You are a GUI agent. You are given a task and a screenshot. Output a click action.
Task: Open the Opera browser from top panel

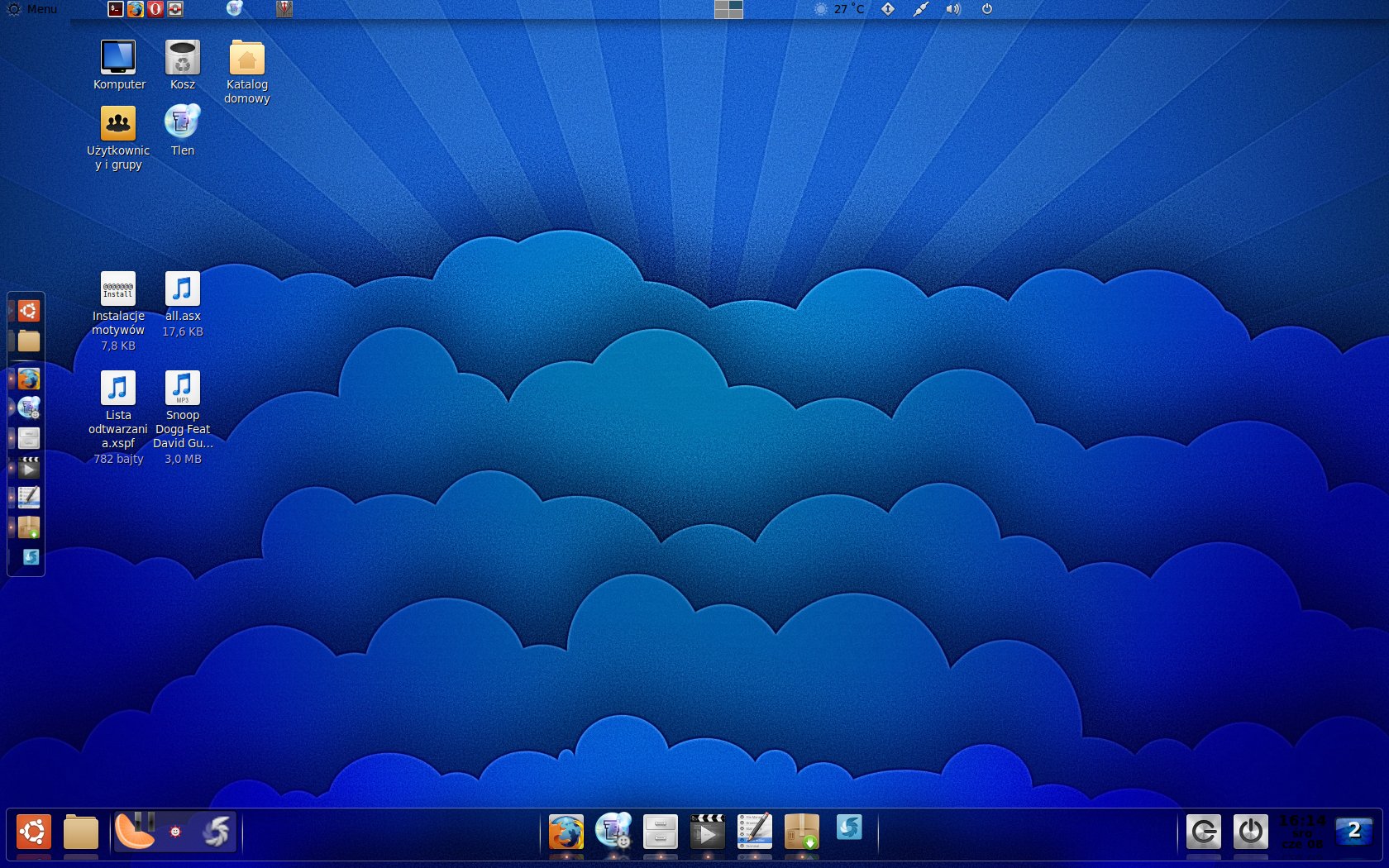(x=155, y=9)
